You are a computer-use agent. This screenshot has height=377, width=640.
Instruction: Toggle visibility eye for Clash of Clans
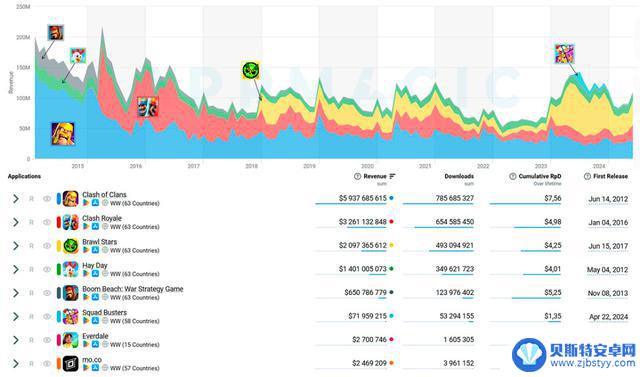coord(47,199)
